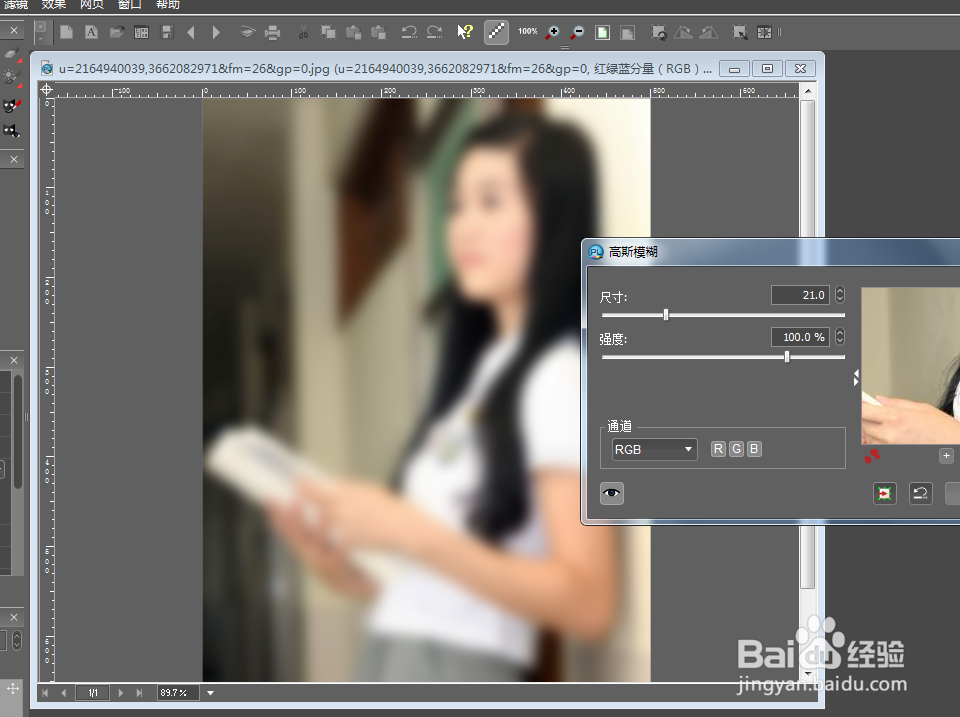Click the full screen view icon

pos(628,32)
